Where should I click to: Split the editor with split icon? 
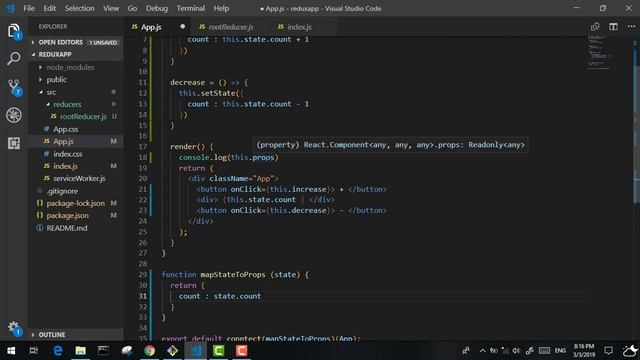[x=613, y=27]
